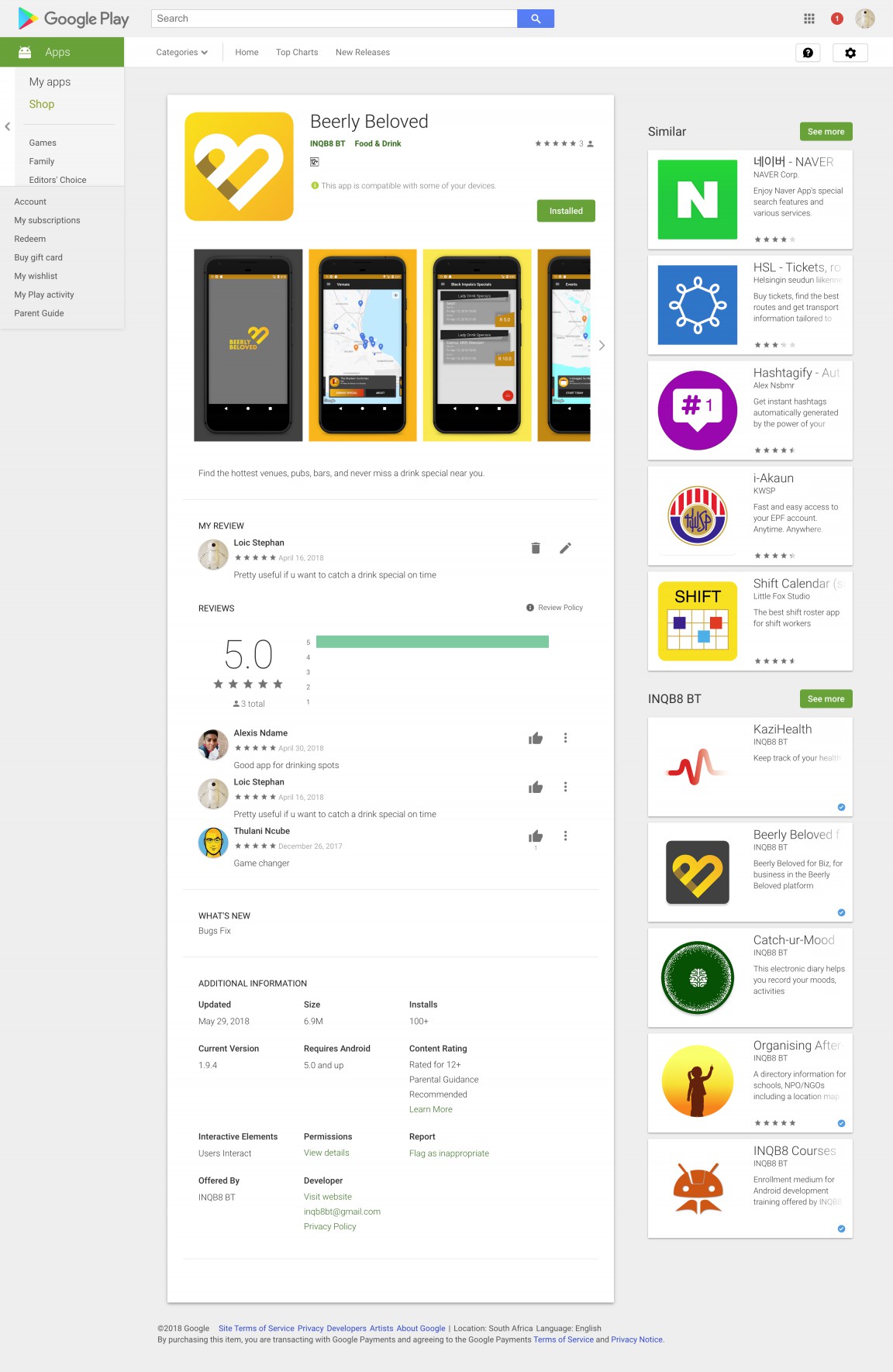This screenshot has height=1372, width=893.
Task: Open the help question mark icon
Action: pos(808,53)
